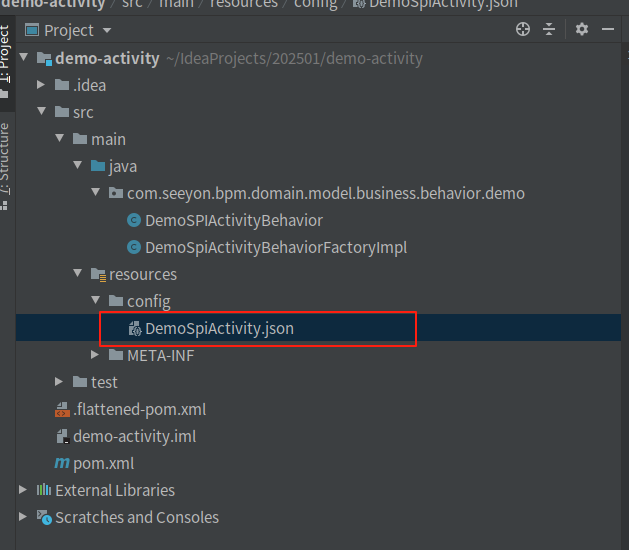Select DemoSpiActivity.json in the tree

coord(219,328)
